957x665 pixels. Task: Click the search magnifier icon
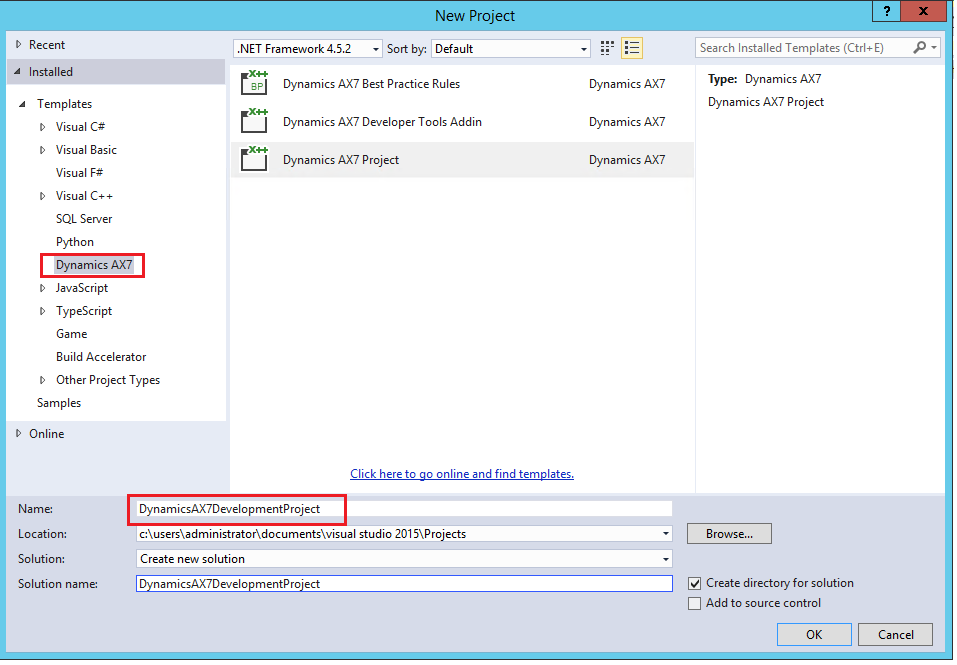pos(920,48)
